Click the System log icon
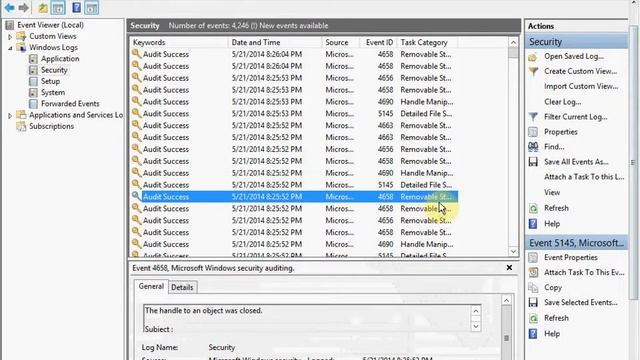Screen dimensions: 640x360 click(33, 93)
